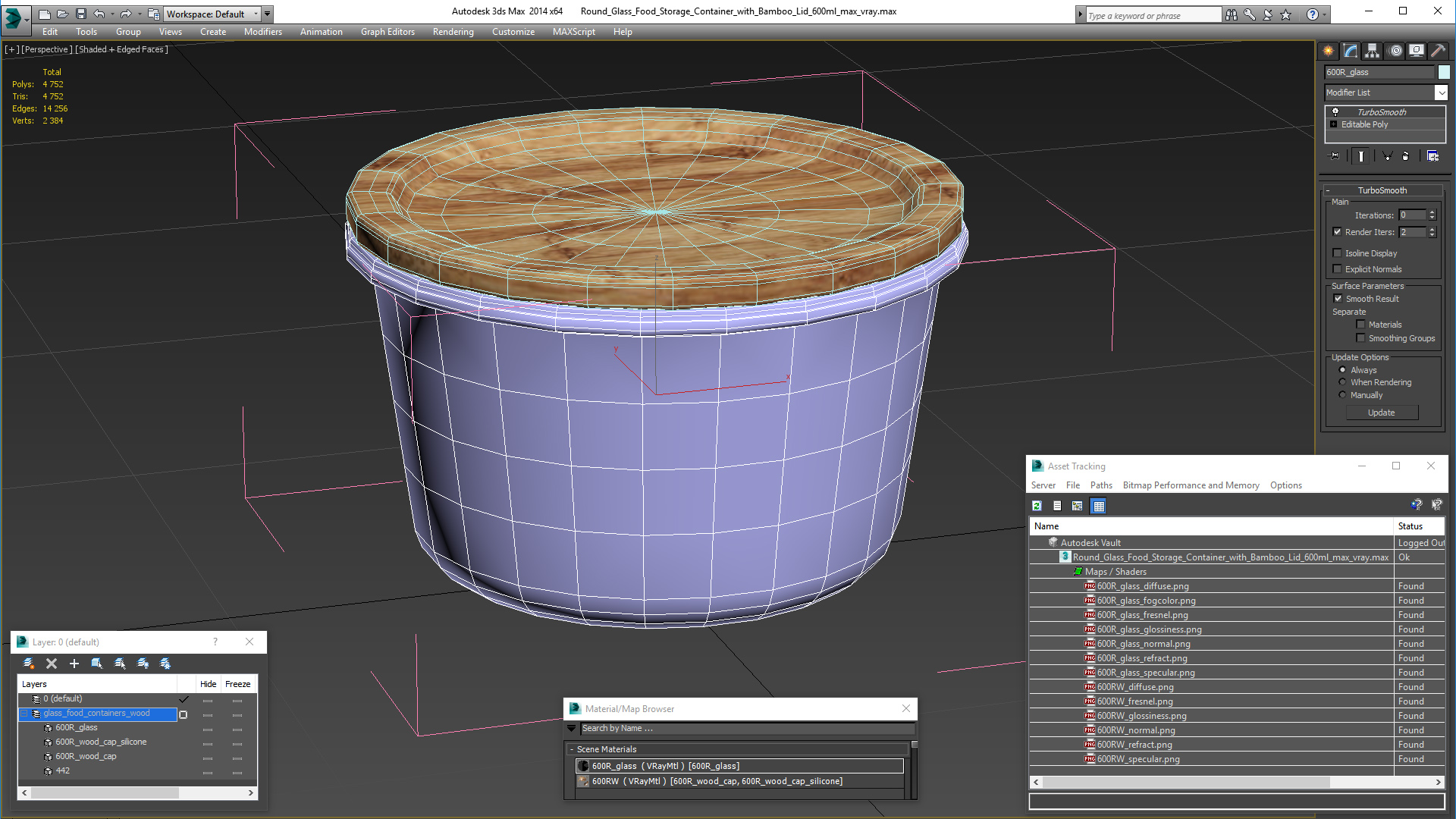Click the Save File floppy icon

81,14
